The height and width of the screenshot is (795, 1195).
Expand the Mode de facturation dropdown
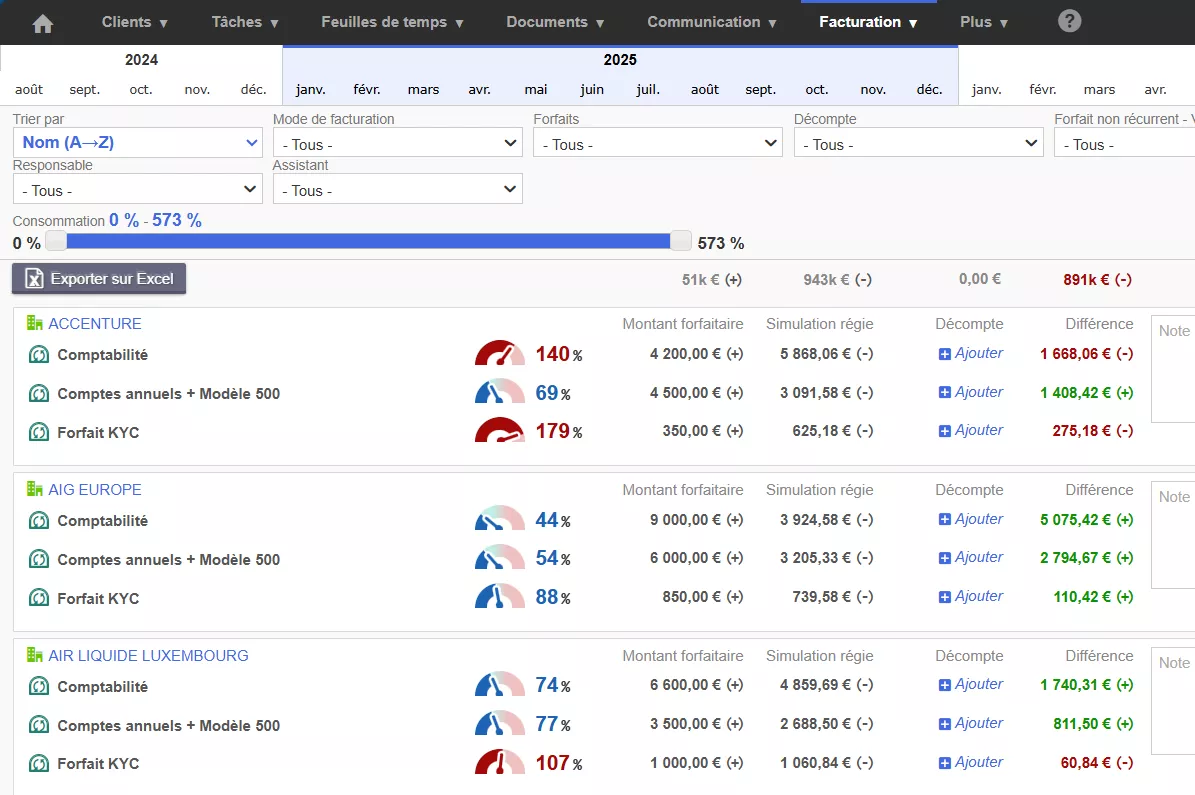click(x=397, y=144)
